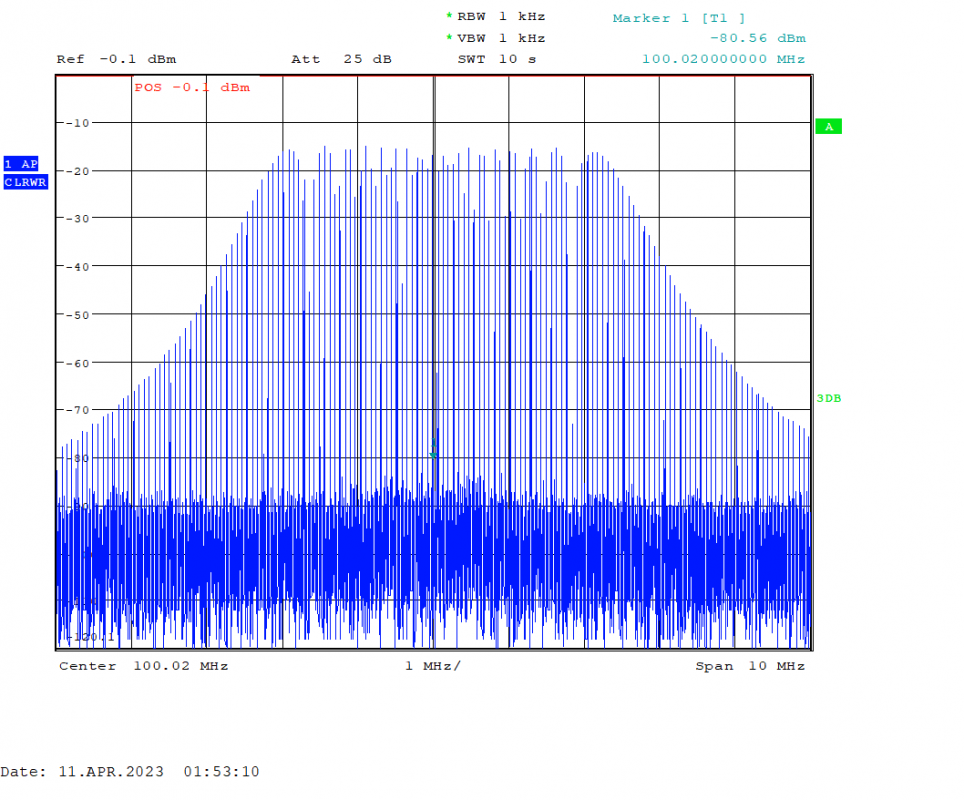This screenshot has width=964, height=800.
Task: Click the 'SWT 10 s' sweep time text
Action: pyautogui.click(x=497, y=60)
